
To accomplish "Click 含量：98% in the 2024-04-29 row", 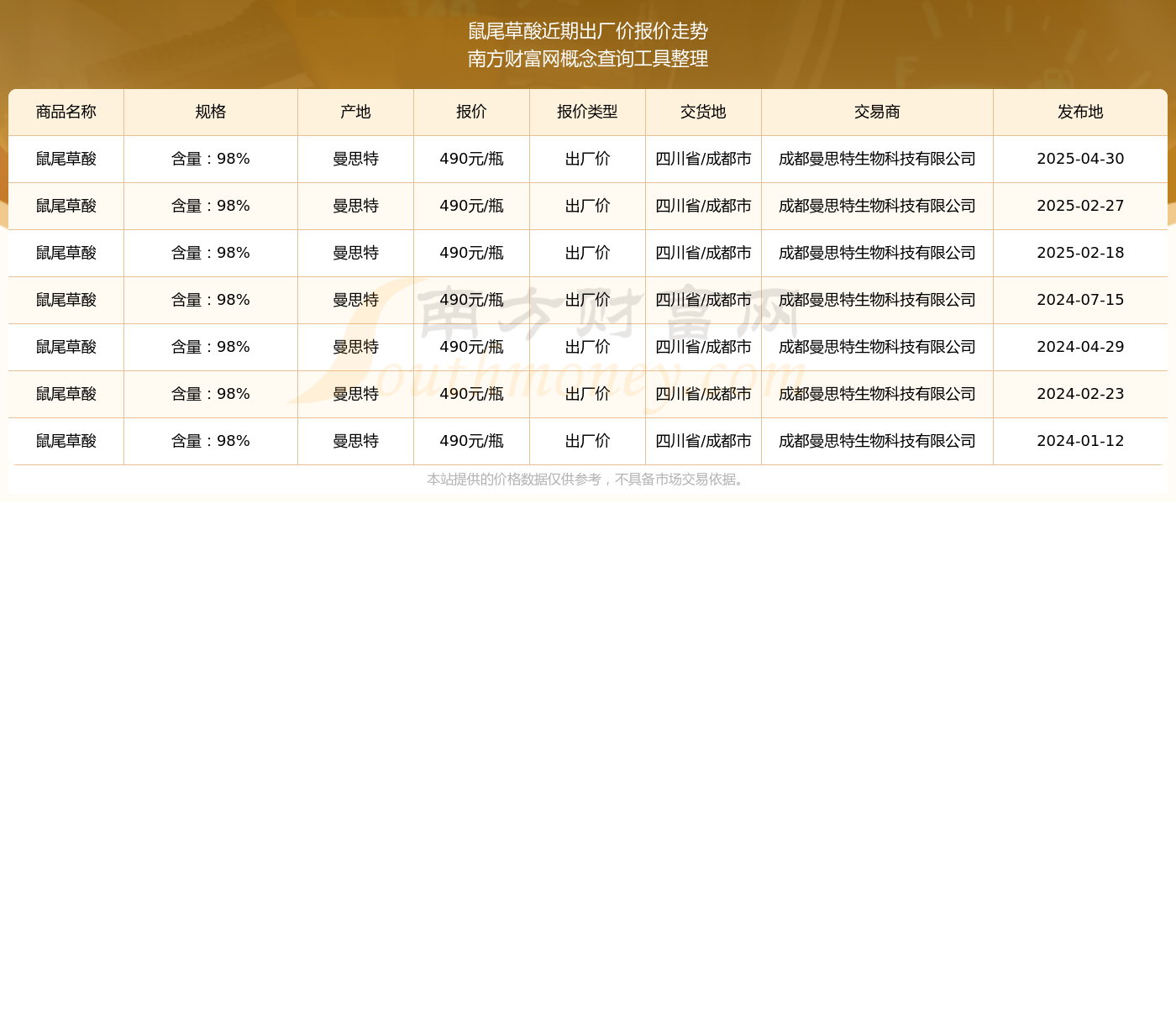I will coord(211,347).
